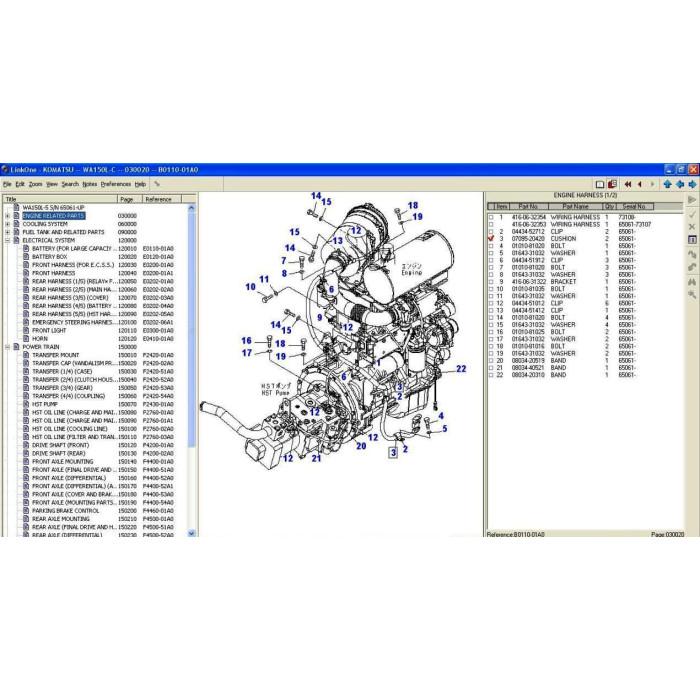700x700 pixels.
Task: Collapse the ELECTRICAL SYSTEM node
Action: tap(7, 240)
